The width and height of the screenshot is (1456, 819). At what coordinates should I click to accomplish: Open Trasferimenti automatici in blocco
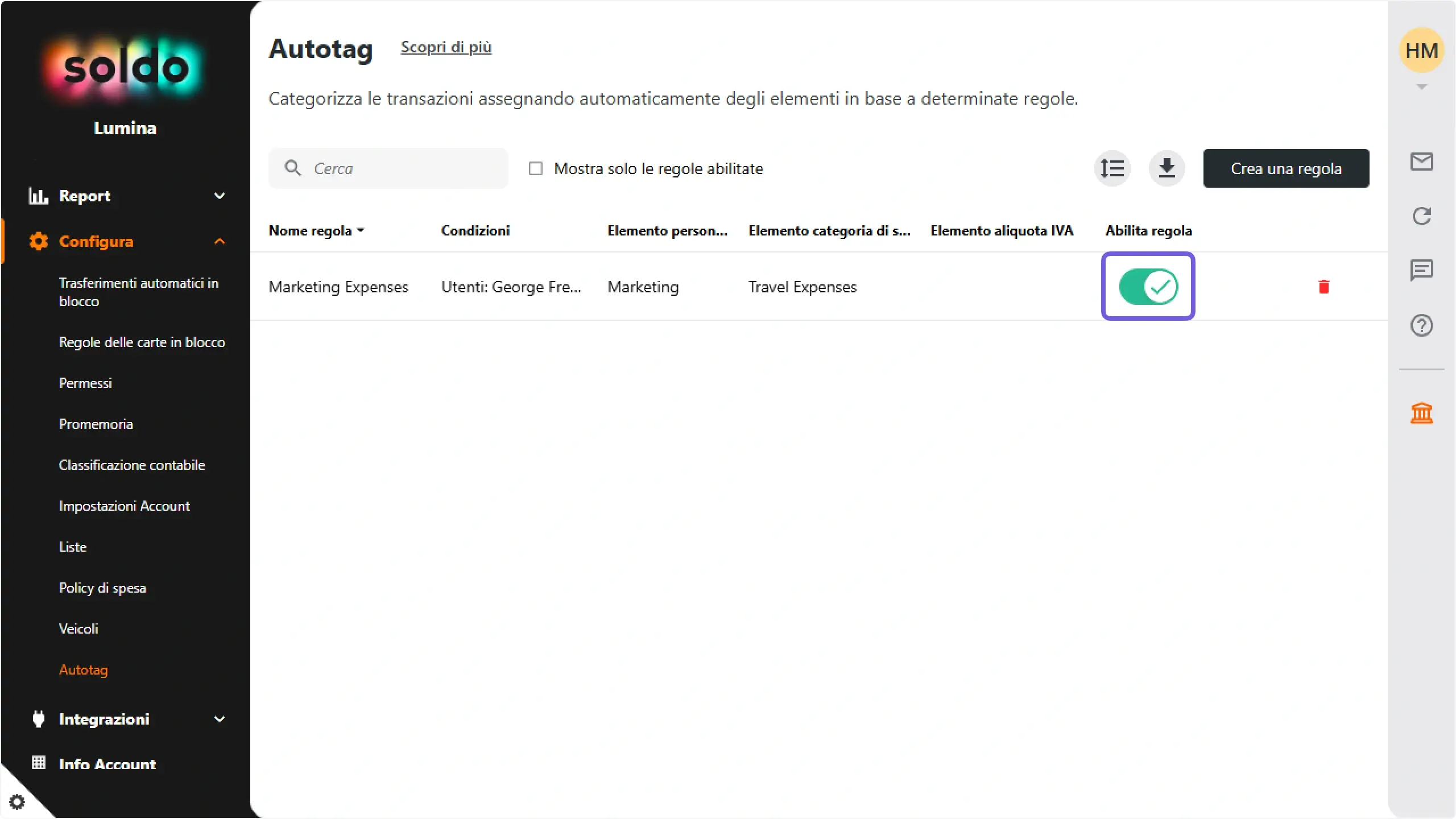pyautogui.click(x=139, y=292)
